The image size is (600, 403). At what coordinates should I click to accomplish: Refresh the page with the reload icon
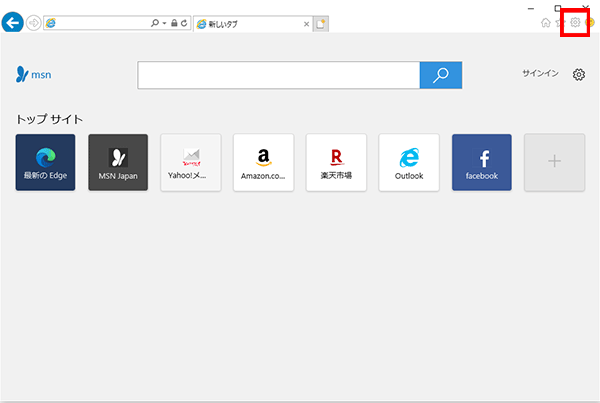tap(184, 23)
